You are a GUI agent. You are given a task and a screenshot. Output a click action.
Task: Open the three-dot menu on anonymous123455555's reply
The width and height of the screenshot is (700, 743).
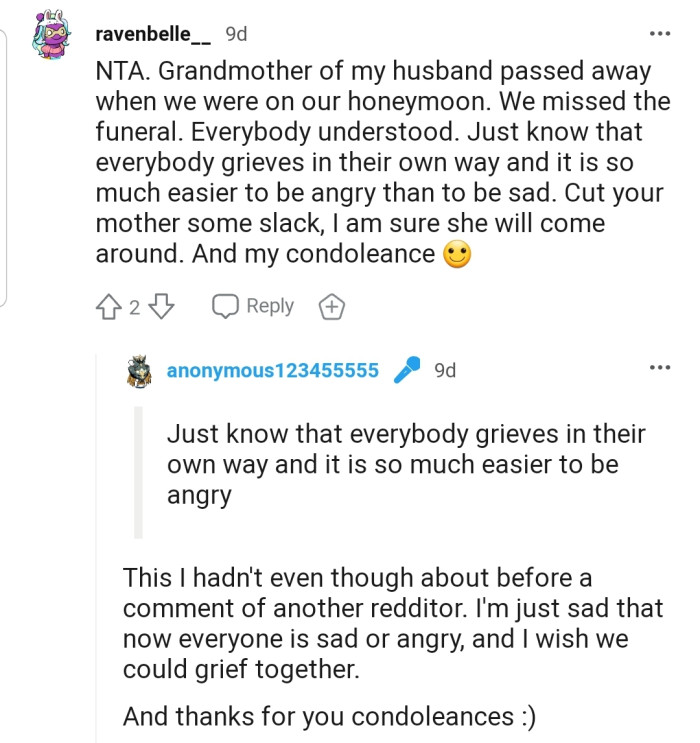pyautogui.click(x=660, y=368)
